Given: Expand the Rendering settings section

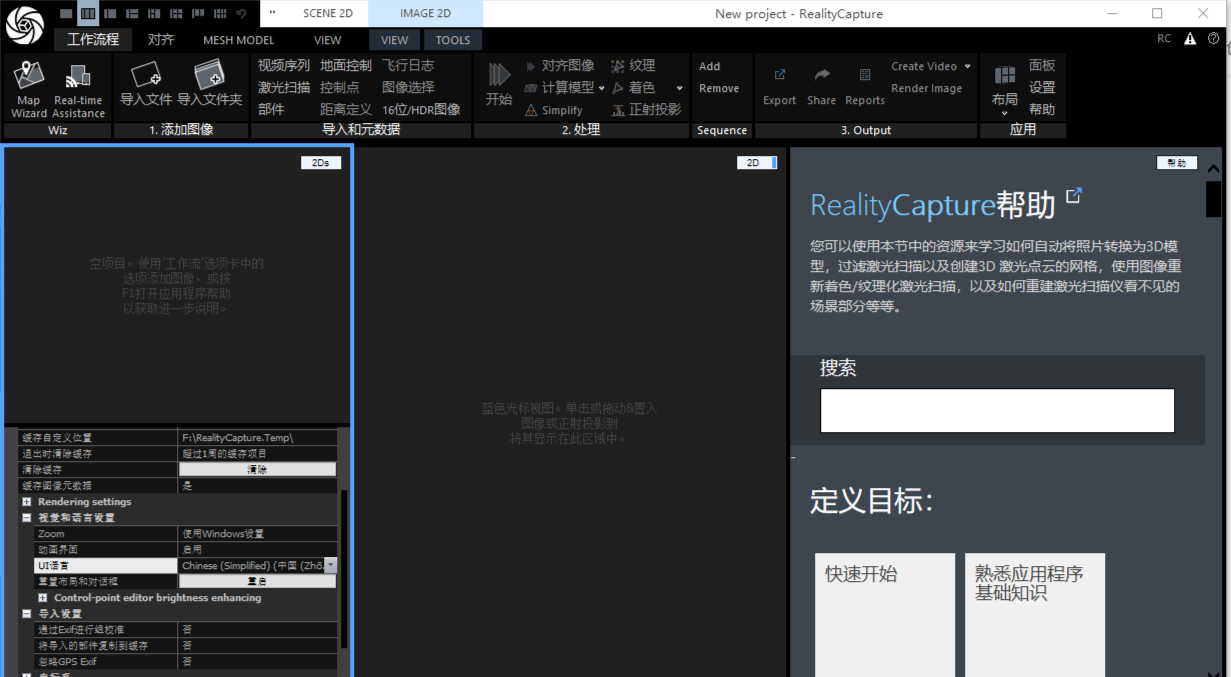Looking at the screenshot, I should [27, 502].
